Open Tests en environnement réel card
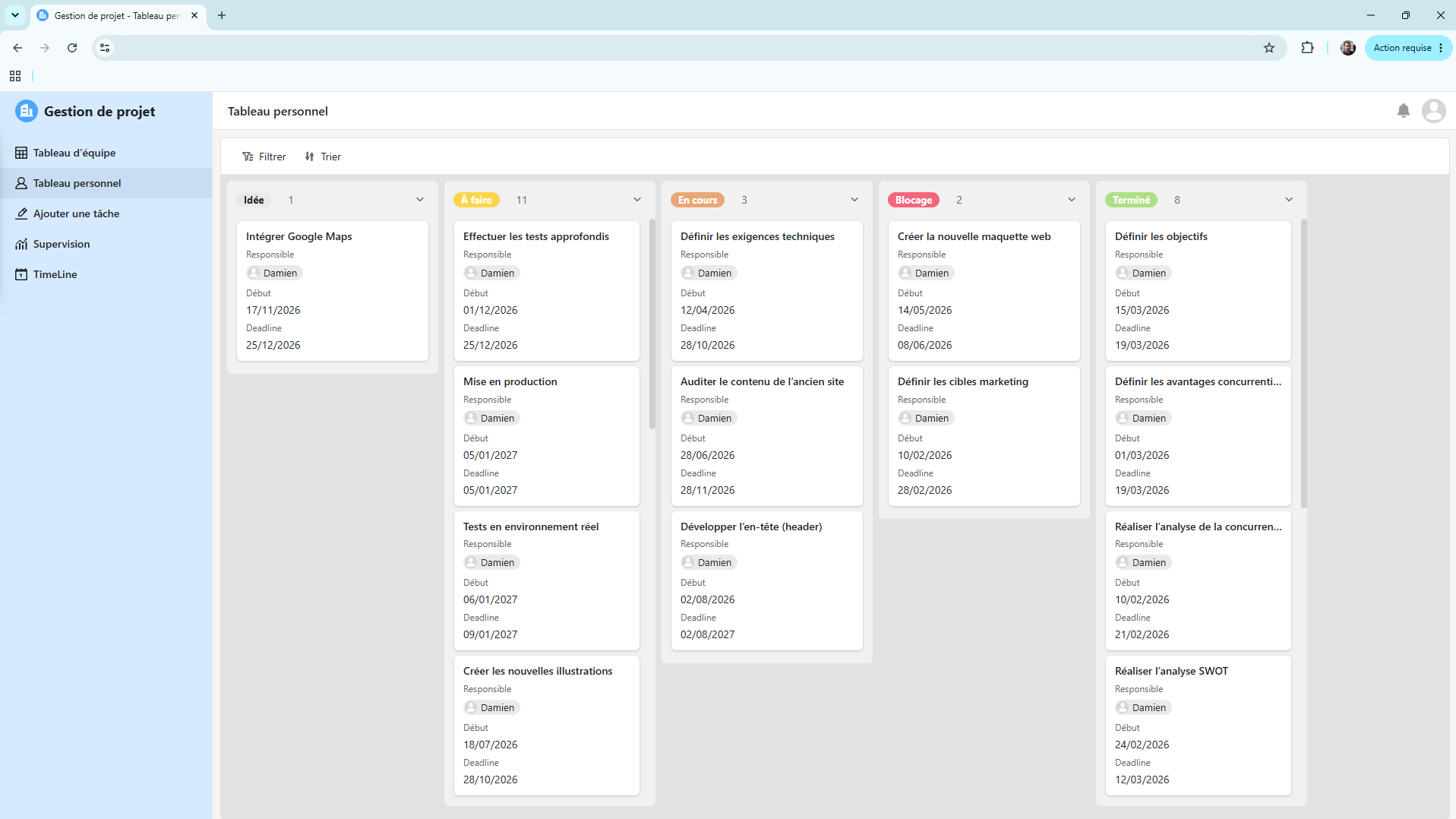Viewport: 1456px width, 819px height. [547, 580]
